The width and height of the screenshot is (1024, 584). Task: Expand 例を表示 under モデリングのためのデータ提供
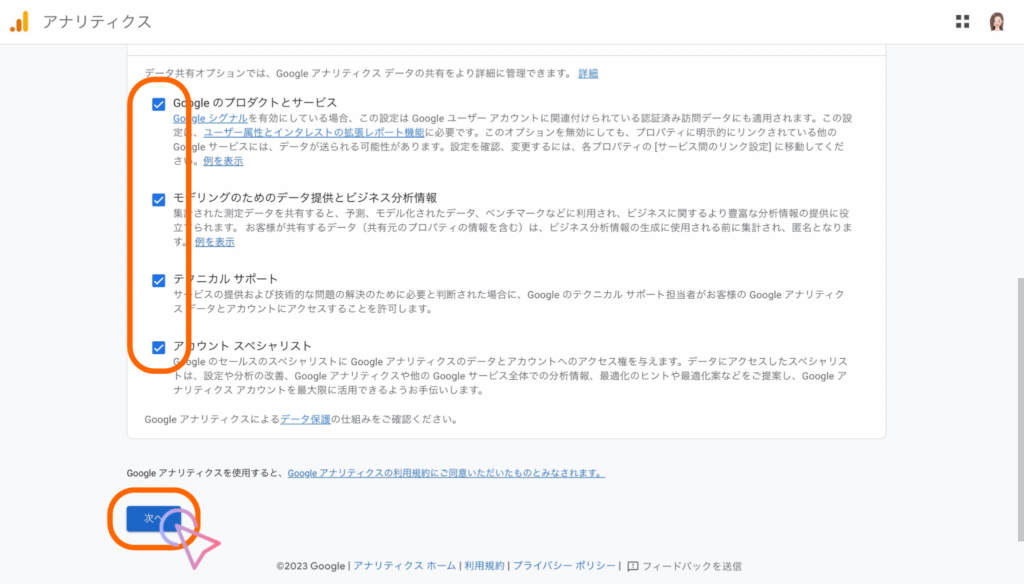214,242
